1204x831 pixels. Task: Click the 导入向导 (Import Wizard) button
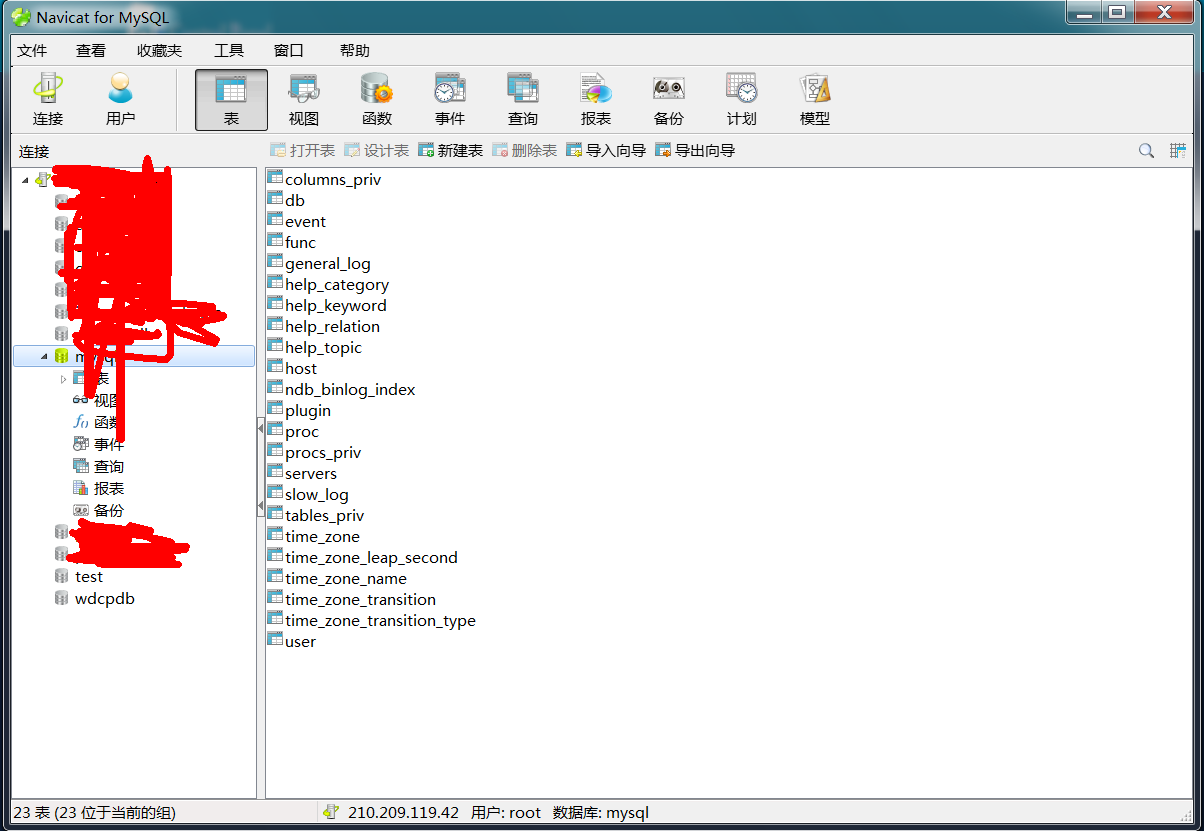605,151
